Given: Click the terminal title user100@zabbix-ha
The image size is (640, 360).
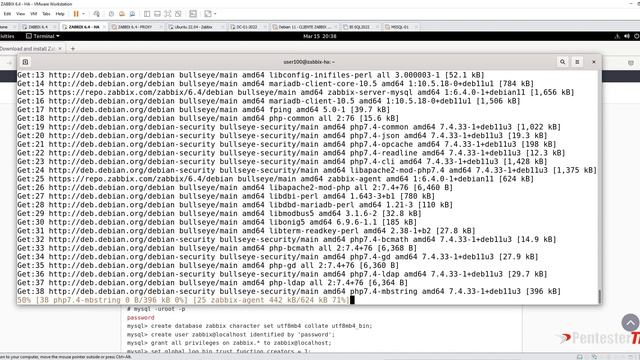Looking at the screenshot, I should pyautogui.click(x=309, y=62).
